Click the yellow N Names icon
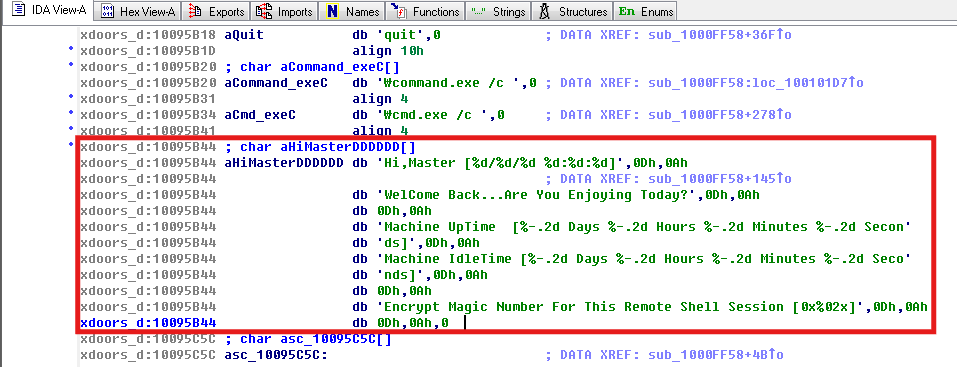 click(x=333, y=11)
